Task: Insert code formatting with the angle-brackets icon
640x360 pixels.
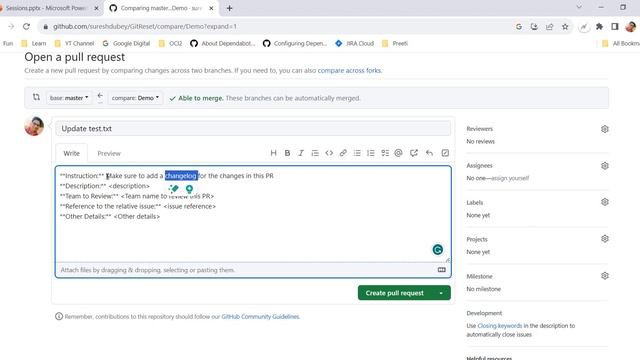Action: (329, 153)
